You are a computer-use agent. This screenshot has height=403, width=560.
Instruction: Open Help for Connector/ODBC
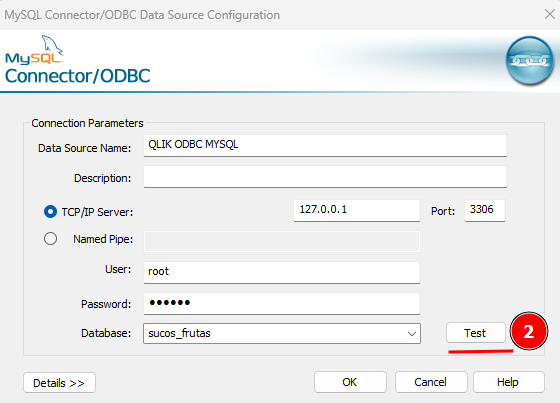(509, 382)
